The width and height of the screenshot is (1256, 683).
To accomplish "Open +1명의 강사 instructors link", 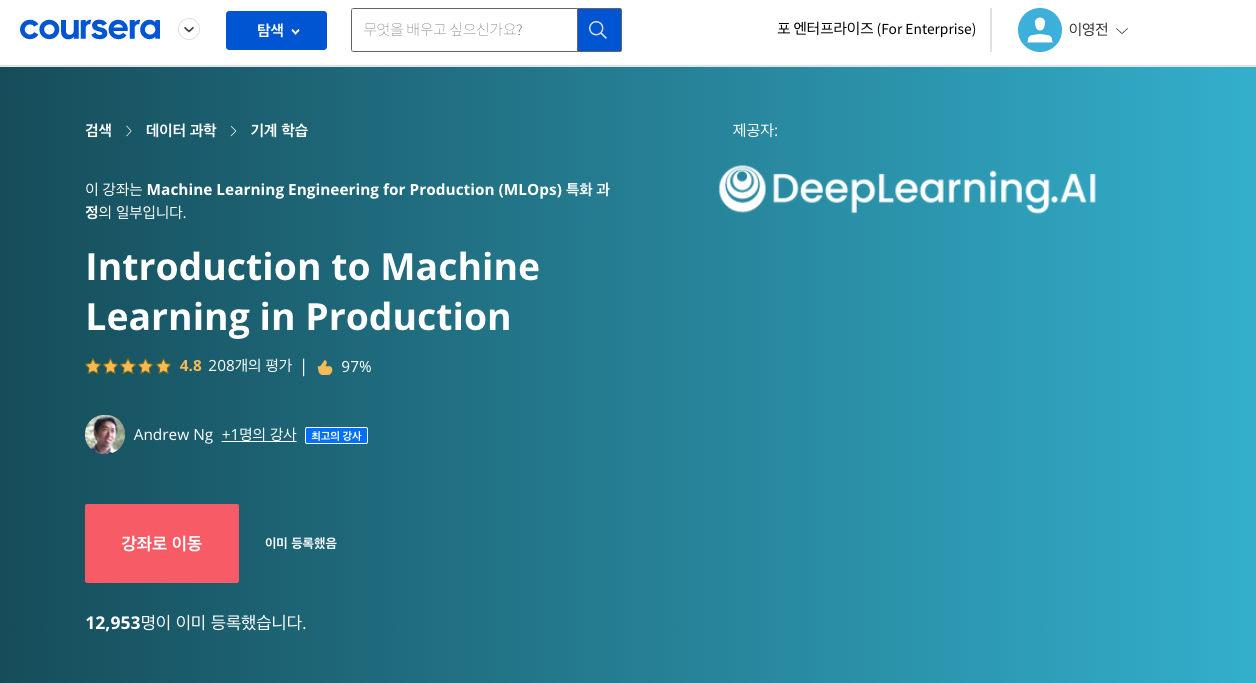I will tap(259, 434).
